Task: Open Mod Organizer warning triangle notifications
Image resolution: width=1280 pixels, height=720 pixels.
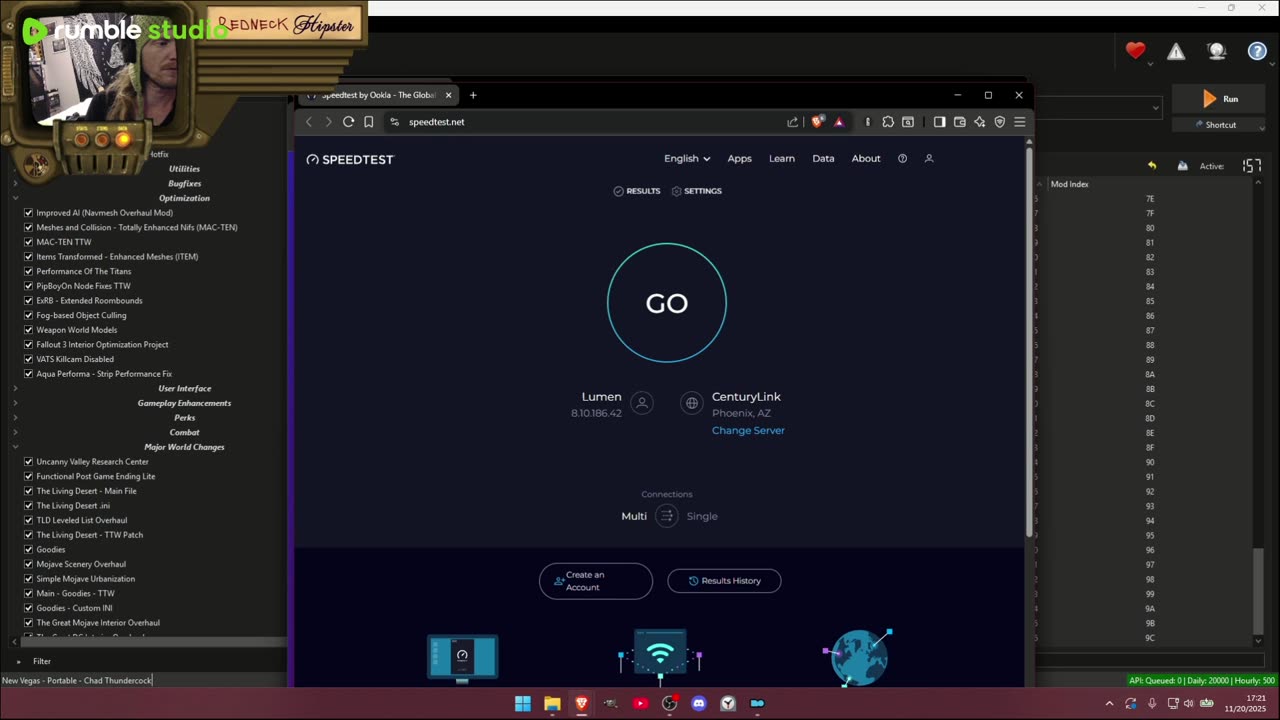Action: [1176, 51]
